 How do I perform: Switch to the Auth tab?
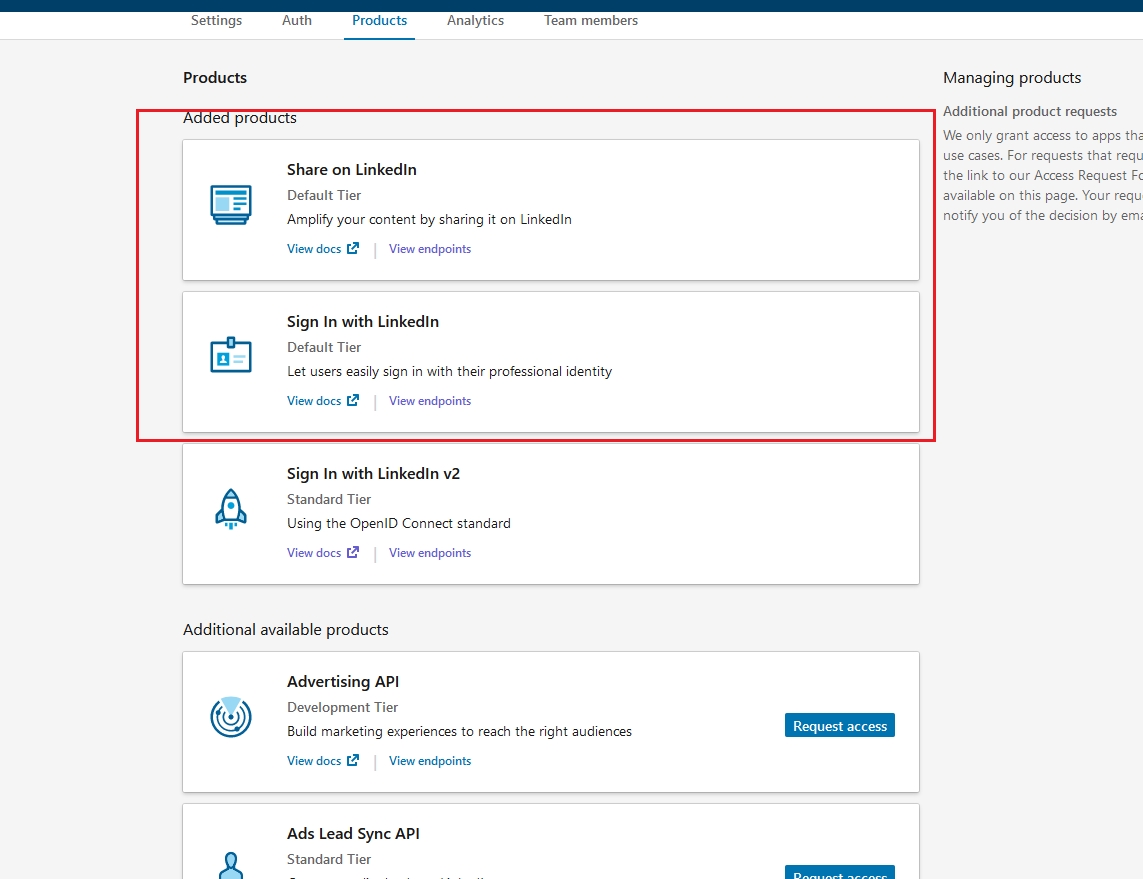[297, 20]
